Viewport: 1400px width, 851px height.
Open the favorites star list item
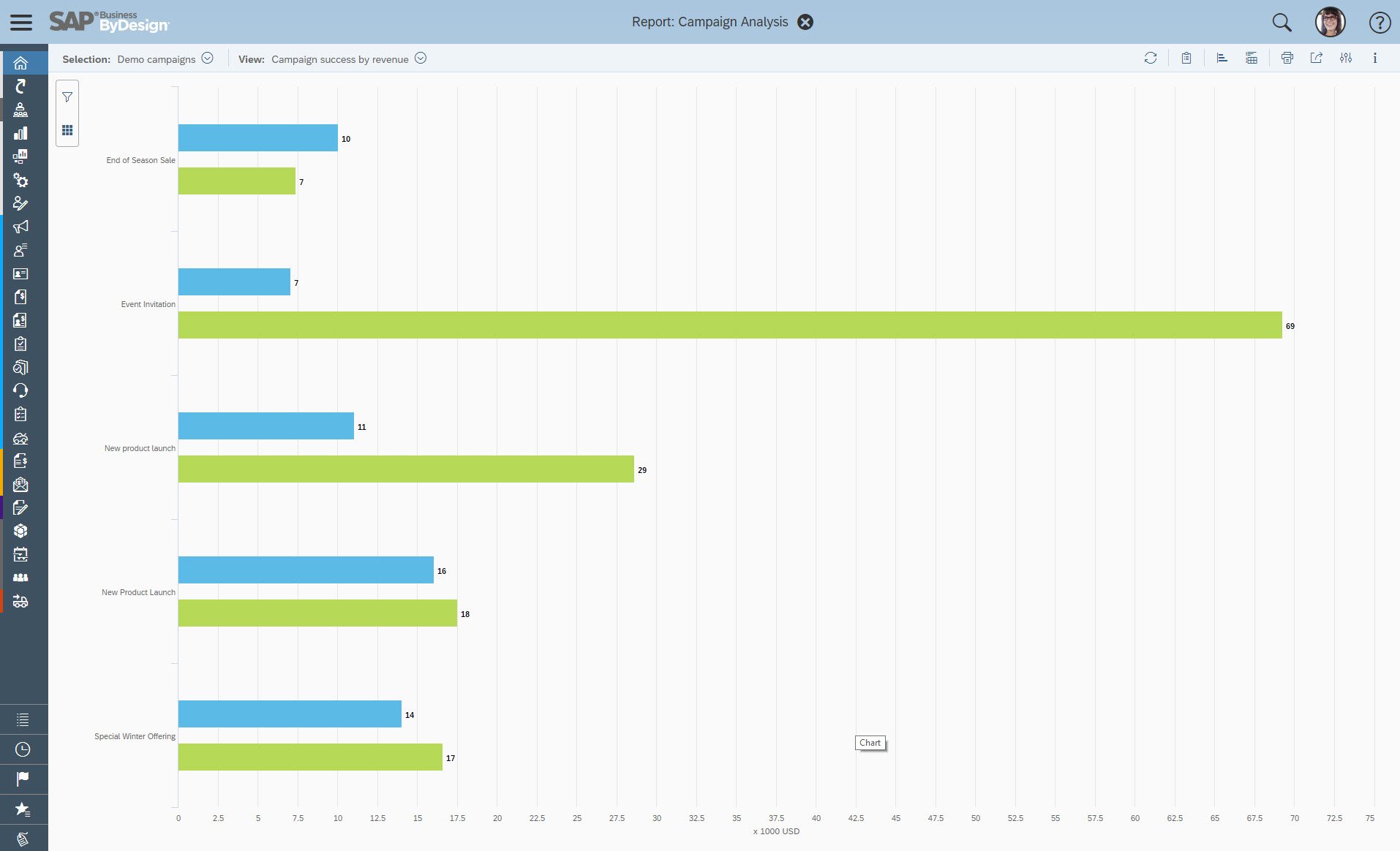point(23,809)
